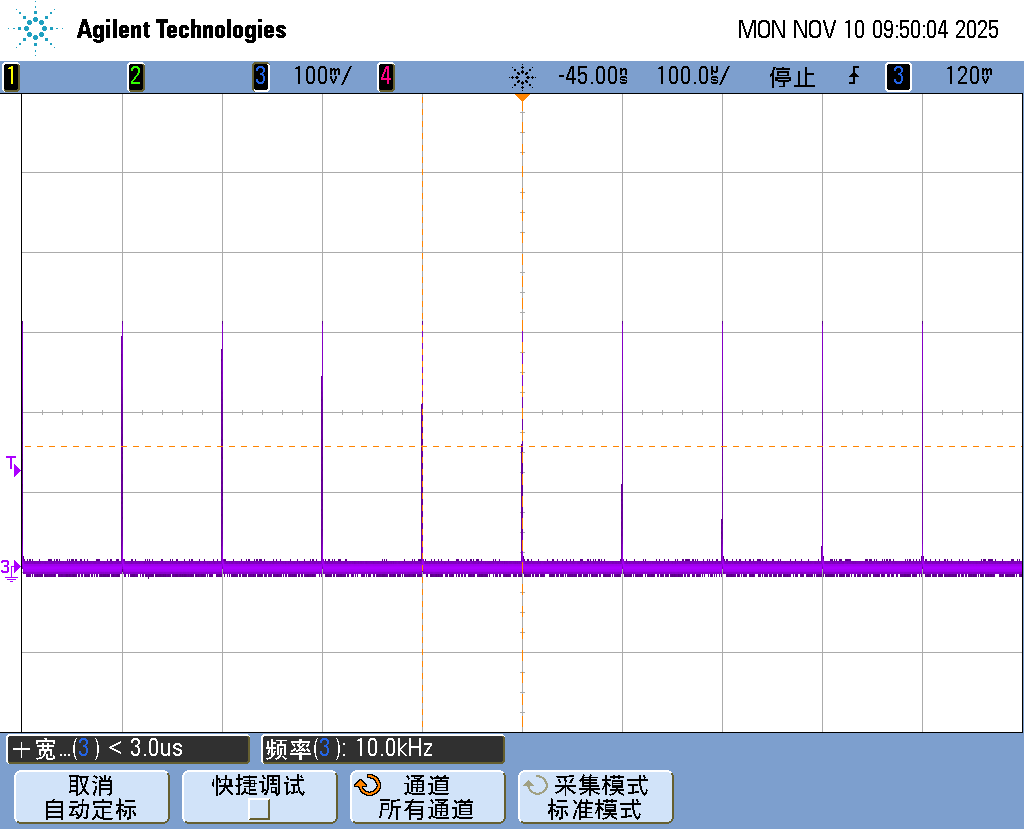Click the Agilent Technologies starburst logo
Viewport: 1024px width, 829px height.
37,29
